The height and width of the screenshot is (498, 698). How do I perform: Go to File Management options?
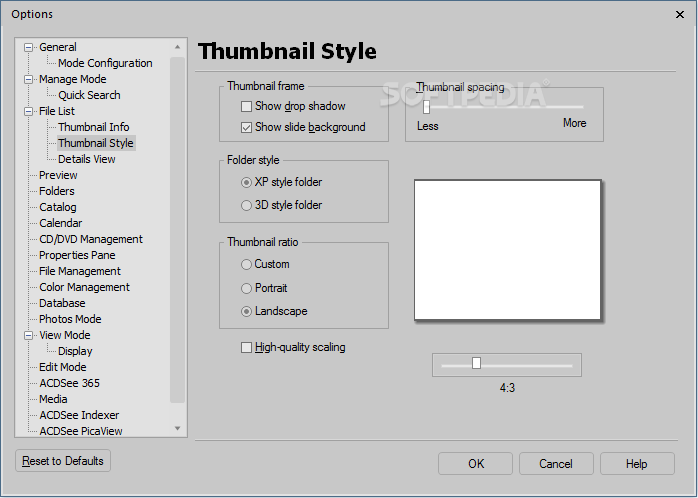click(80, 271)
